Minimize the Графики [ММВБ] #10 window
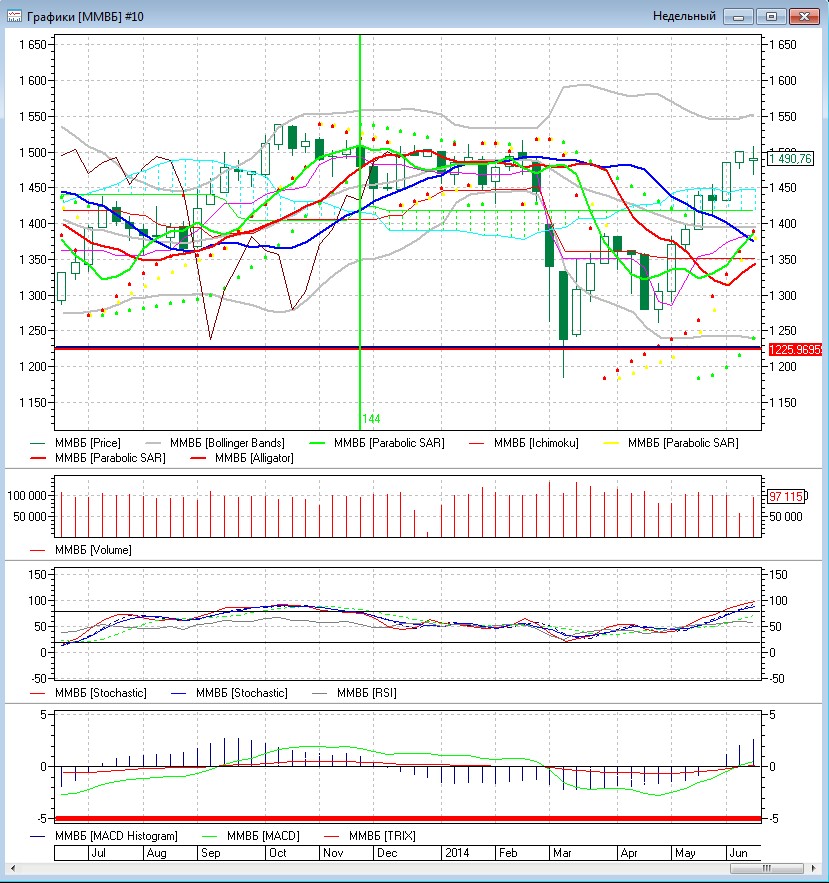Viewport: 829px width, 883px height. click(x=738, y=17)
